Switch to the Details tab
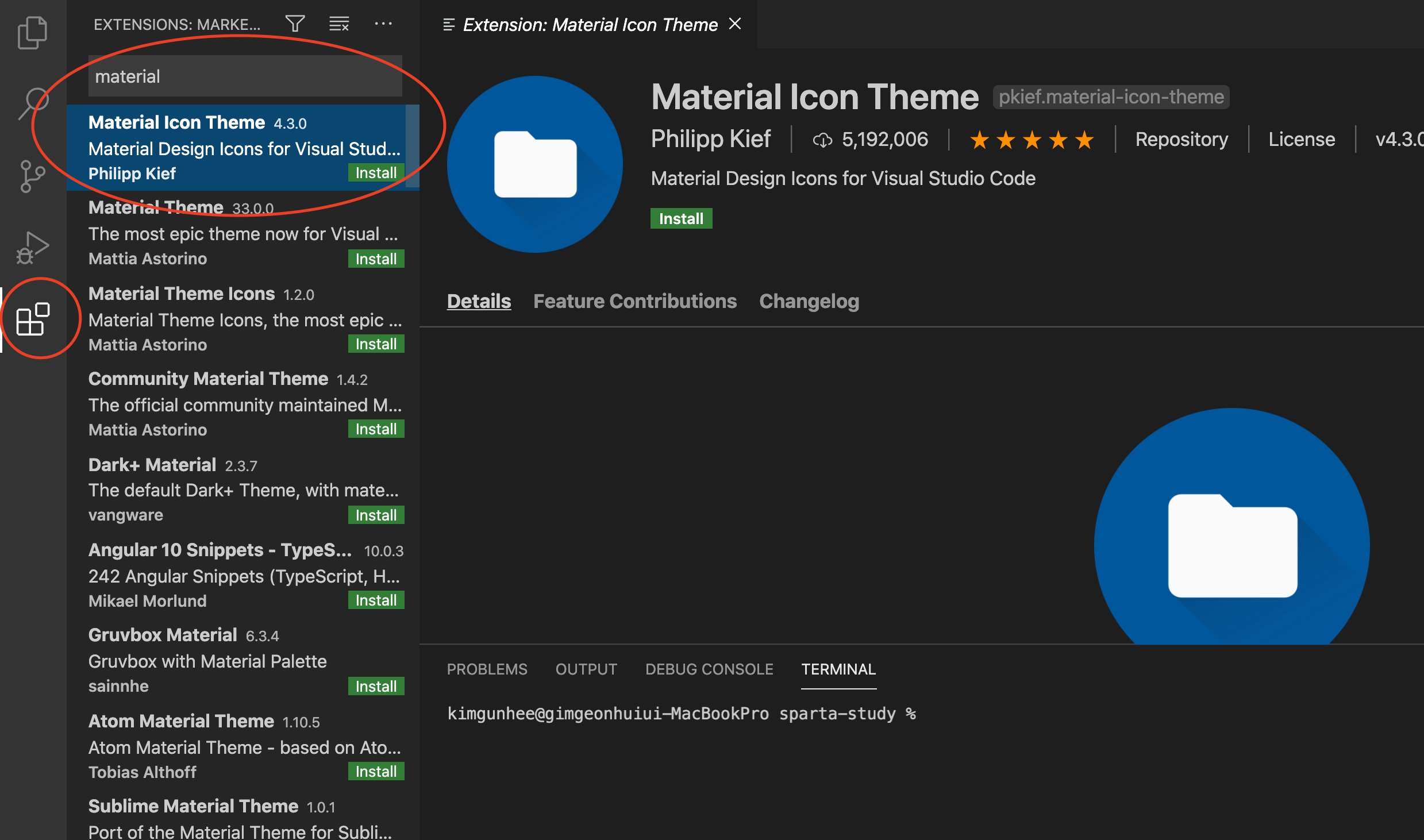Viewport: 1424px width, 840px height. [x=479, y=301]
